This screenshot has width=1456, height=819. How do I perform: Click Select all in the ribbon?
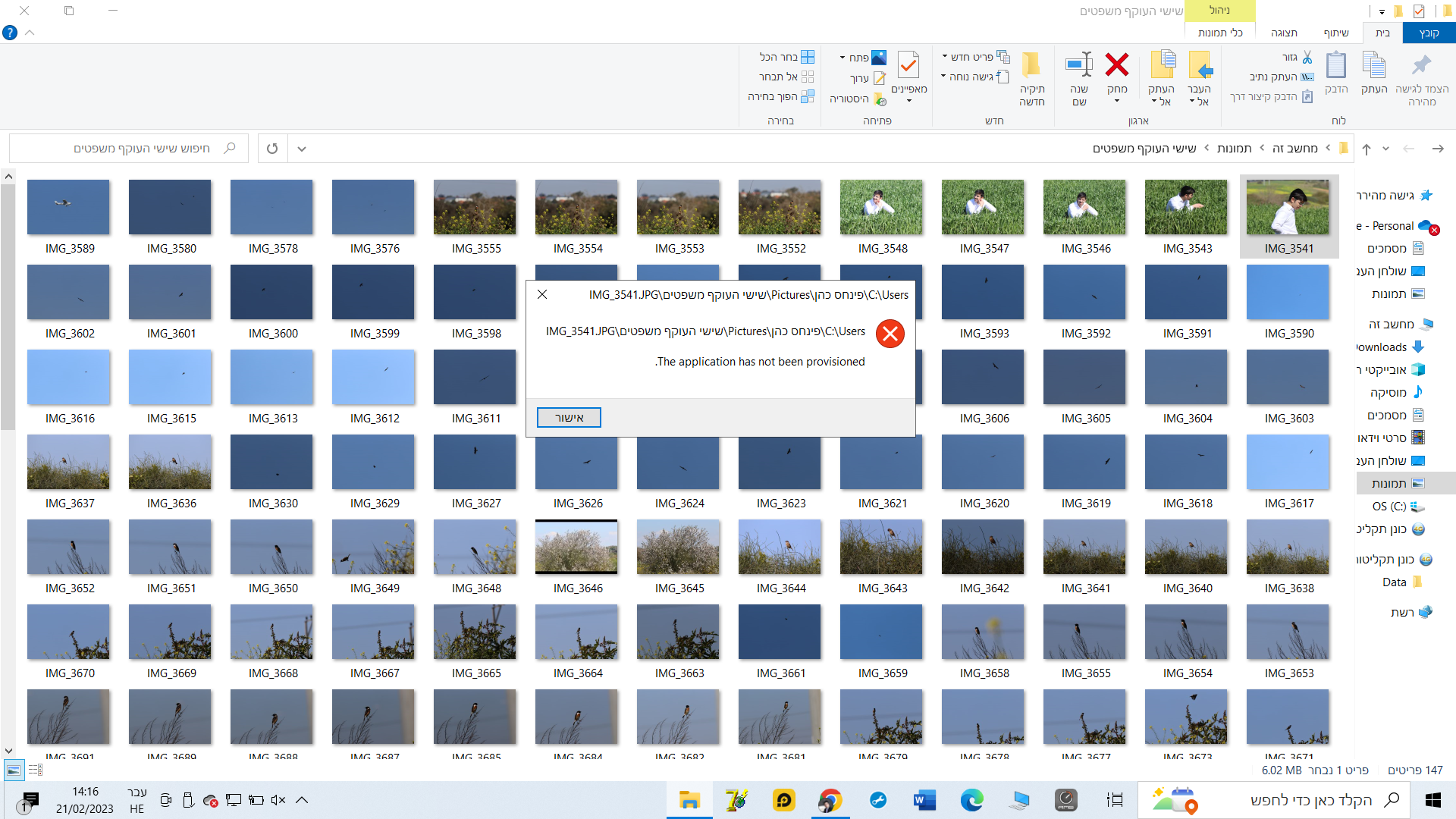click(x=807, y=57)
